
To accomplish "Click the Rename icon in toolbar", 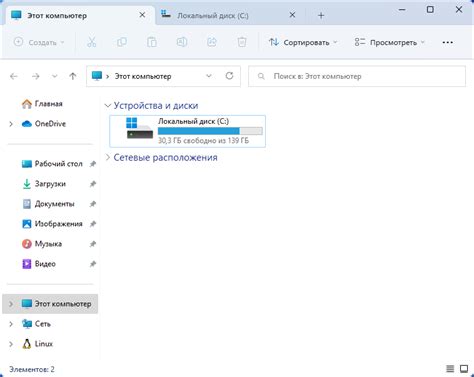I will tap(182, 42).
